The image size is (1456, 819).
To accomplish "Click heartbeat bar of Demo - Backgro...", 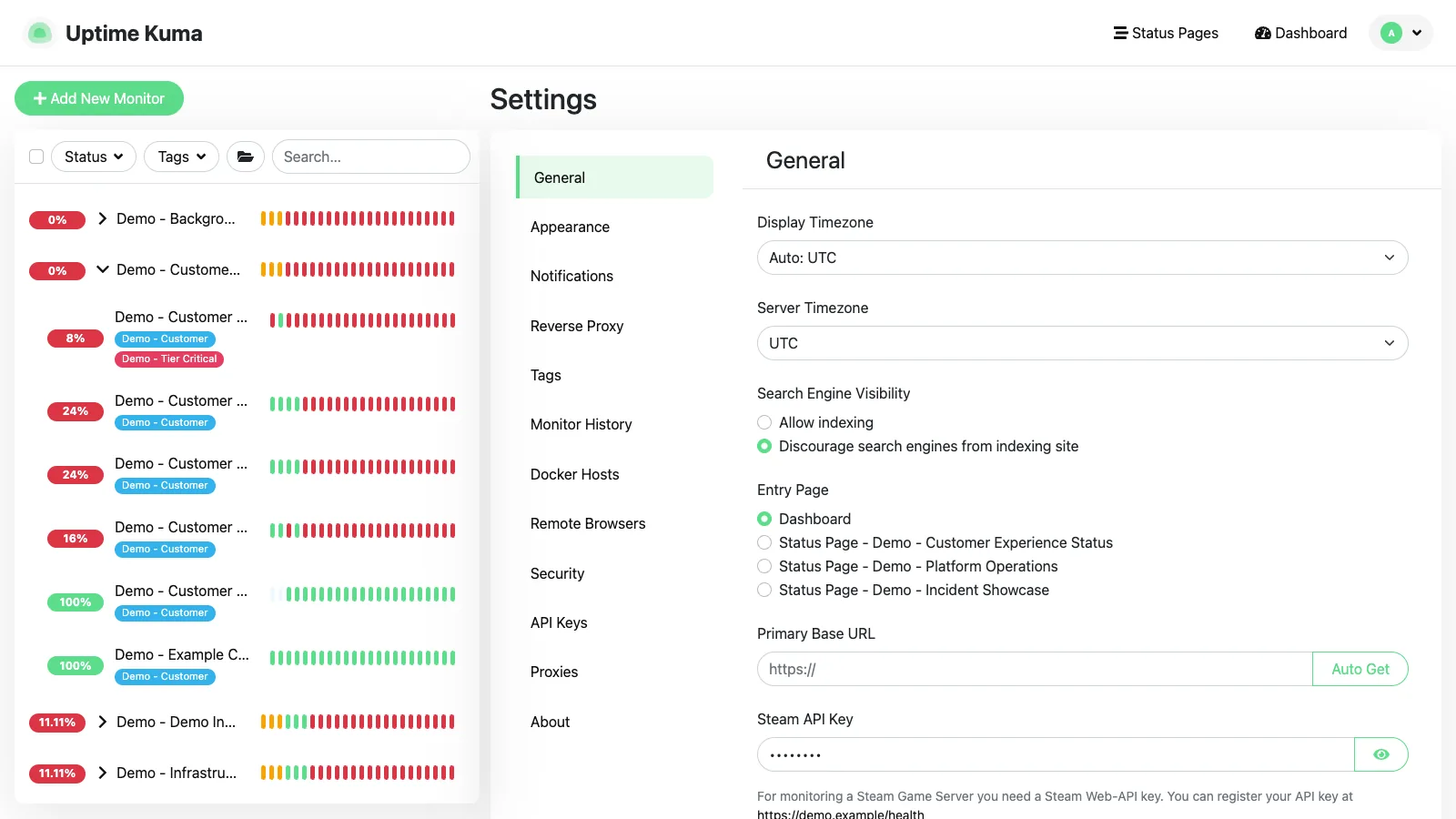I will tap(358, 218).
